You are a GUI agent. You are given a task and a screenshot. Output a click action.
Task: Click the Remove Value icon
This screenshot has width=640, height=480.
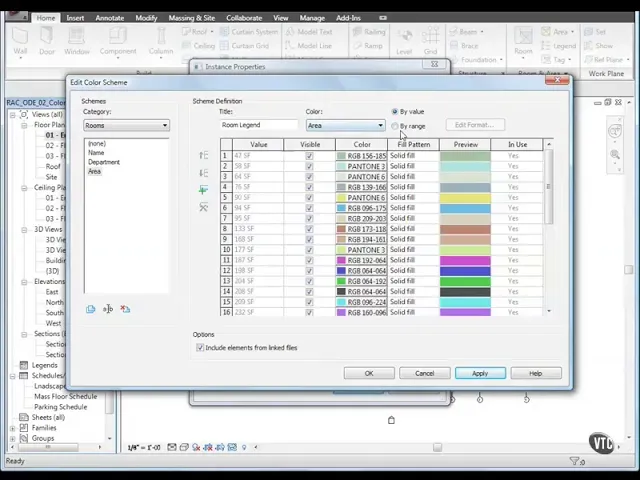click(x=204, y=207)
